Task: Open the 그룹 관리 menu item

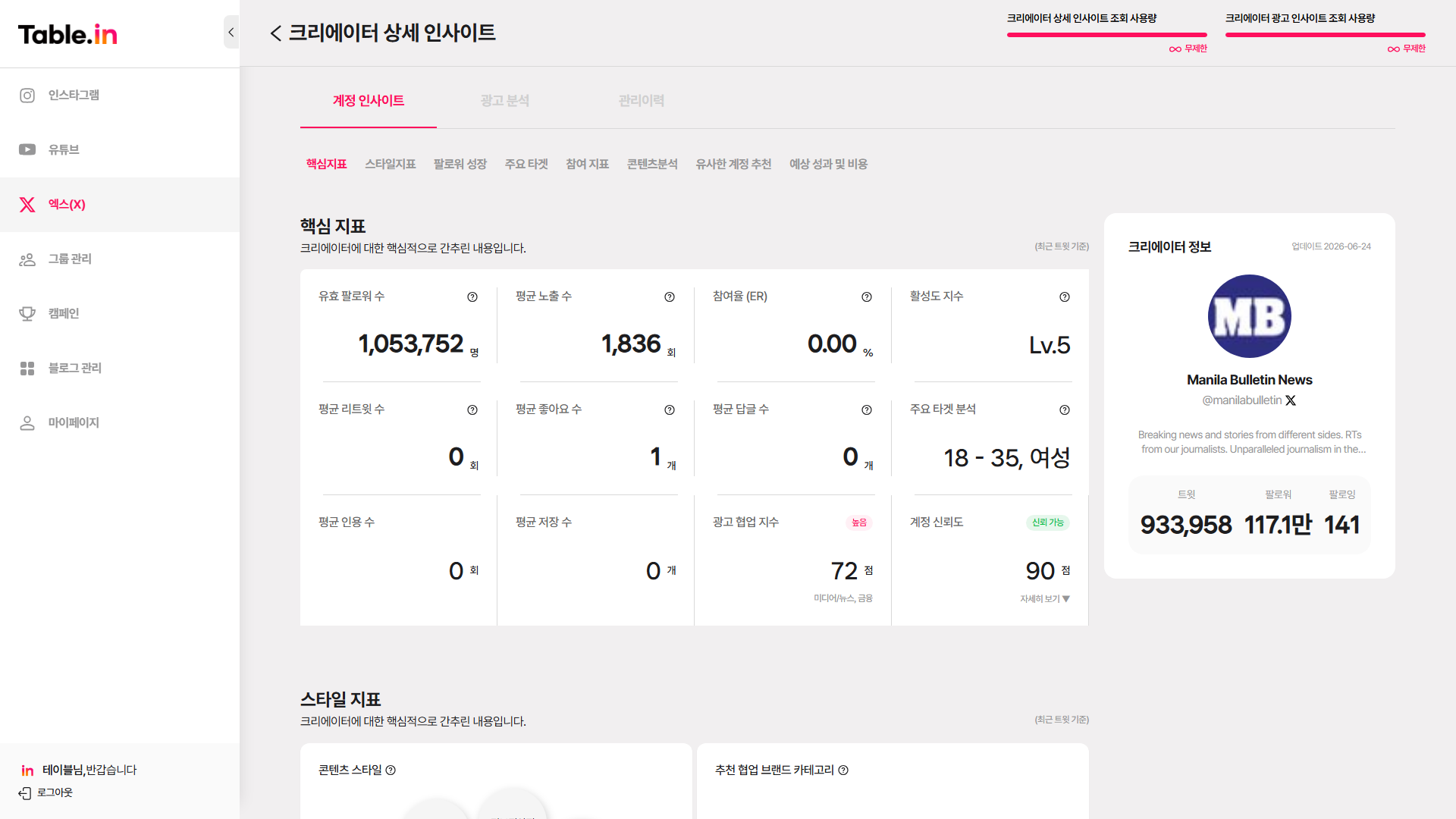Action: tap(120, 259)
